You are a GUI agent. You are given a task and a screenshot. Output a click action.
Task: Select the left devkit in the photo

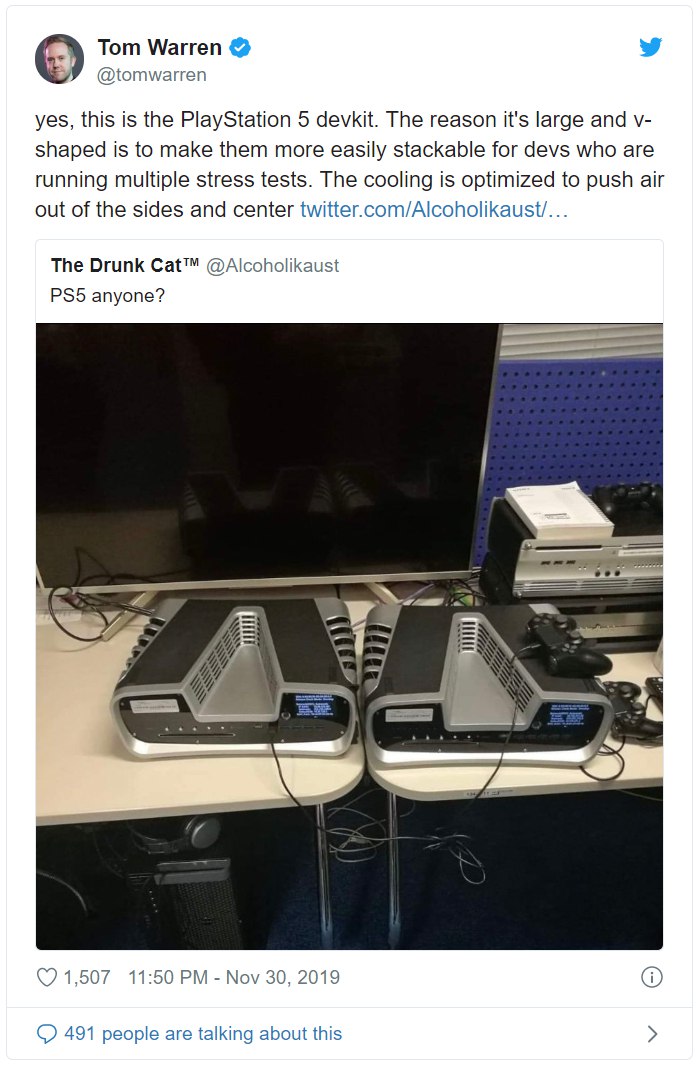pyautogui.click(x=234, y=679)
